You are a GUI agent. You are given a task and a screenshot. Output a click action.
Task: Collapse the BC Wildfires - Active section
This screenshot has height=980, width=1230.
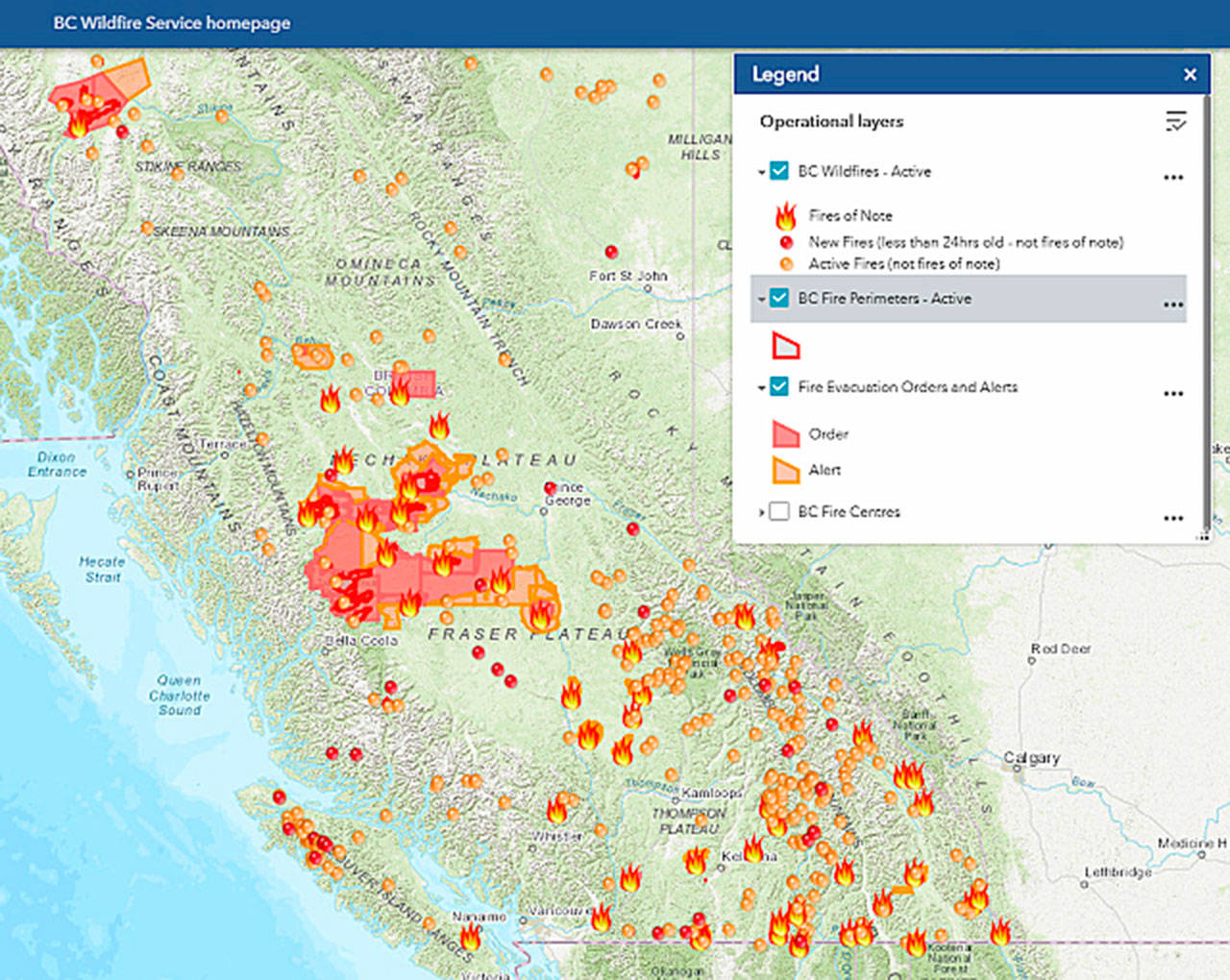(760, 171)
